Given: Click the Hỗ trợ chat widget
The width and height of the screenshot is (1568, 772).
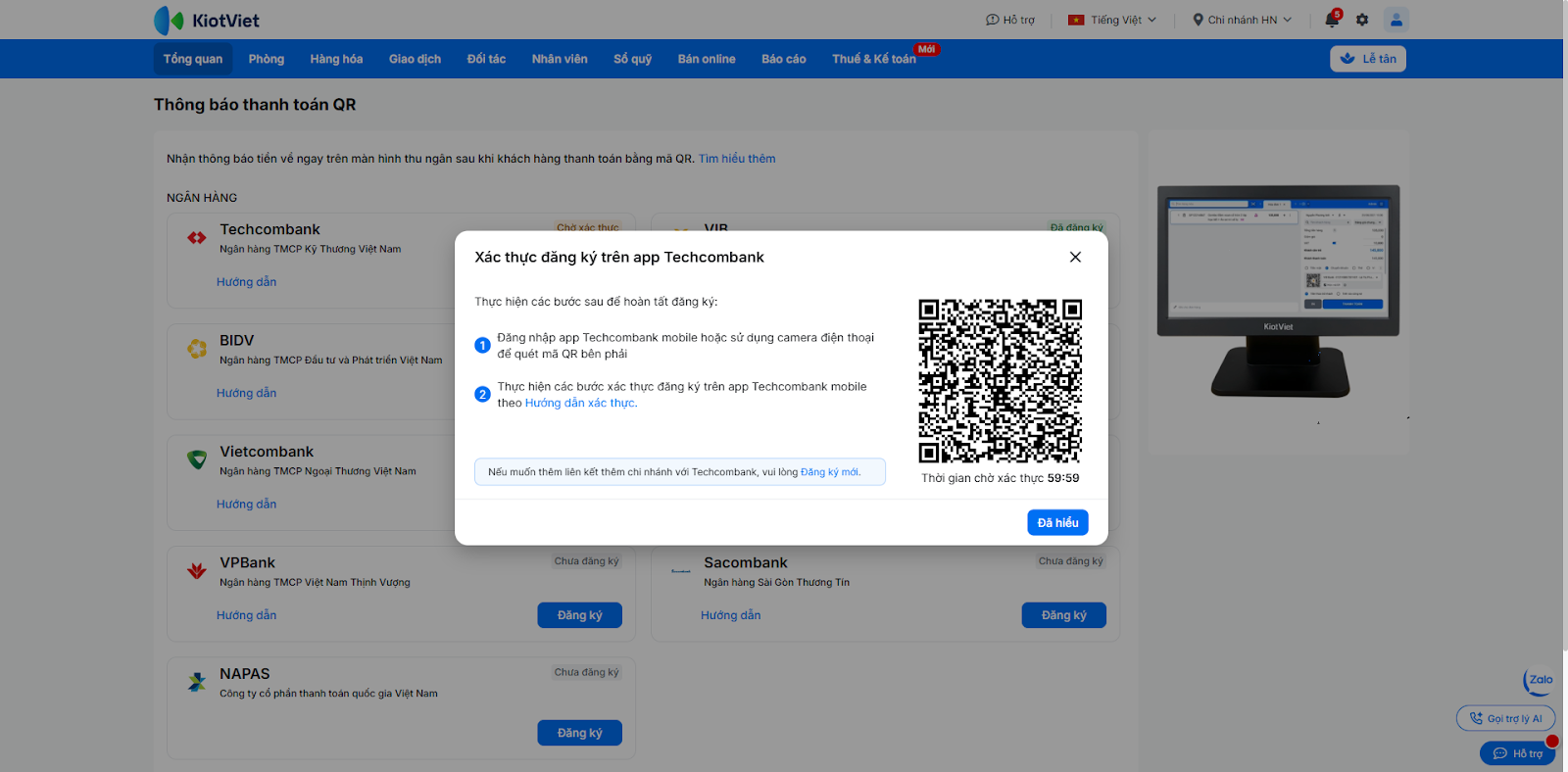Looking at the screenshot, I should (x=1517, y=753).
